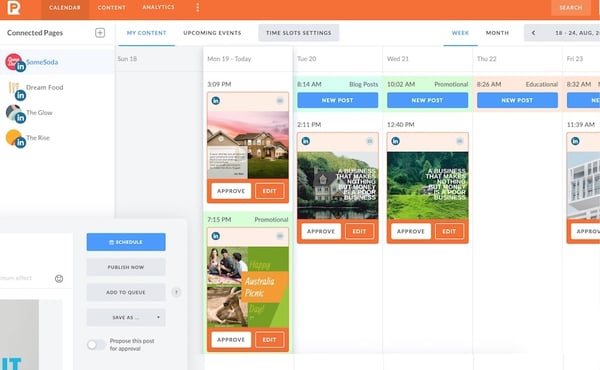Open menu icon on Wednesday 12:40 PM post
This screenshot has width=600, height=370.
click(x=460, y=141)
